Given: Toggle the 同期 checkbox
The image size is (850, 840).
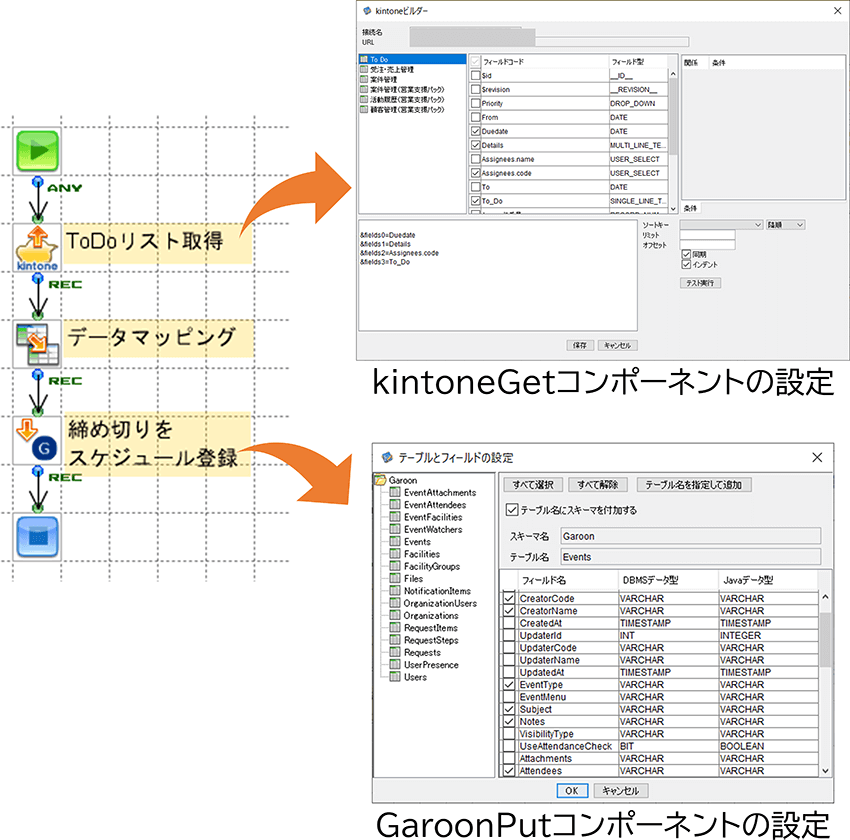Looking at the screenshot, I should [x=686, y=254].
